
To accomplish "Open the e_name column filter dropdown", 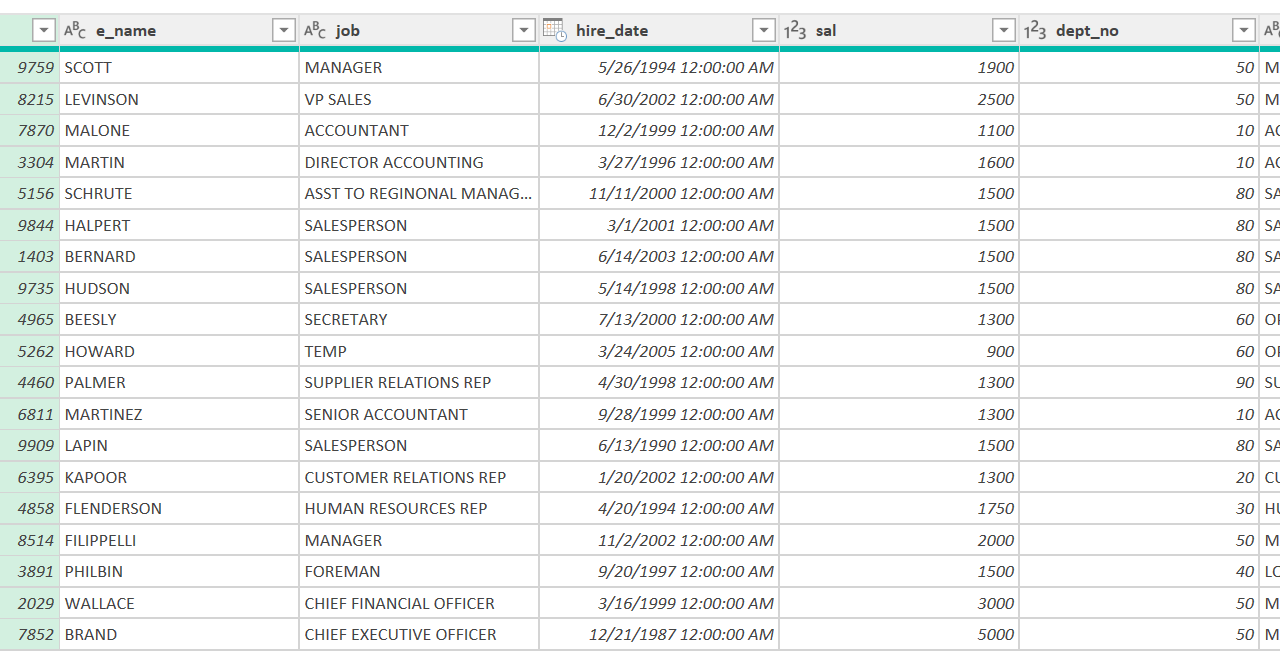I will [x=284, y=31].
